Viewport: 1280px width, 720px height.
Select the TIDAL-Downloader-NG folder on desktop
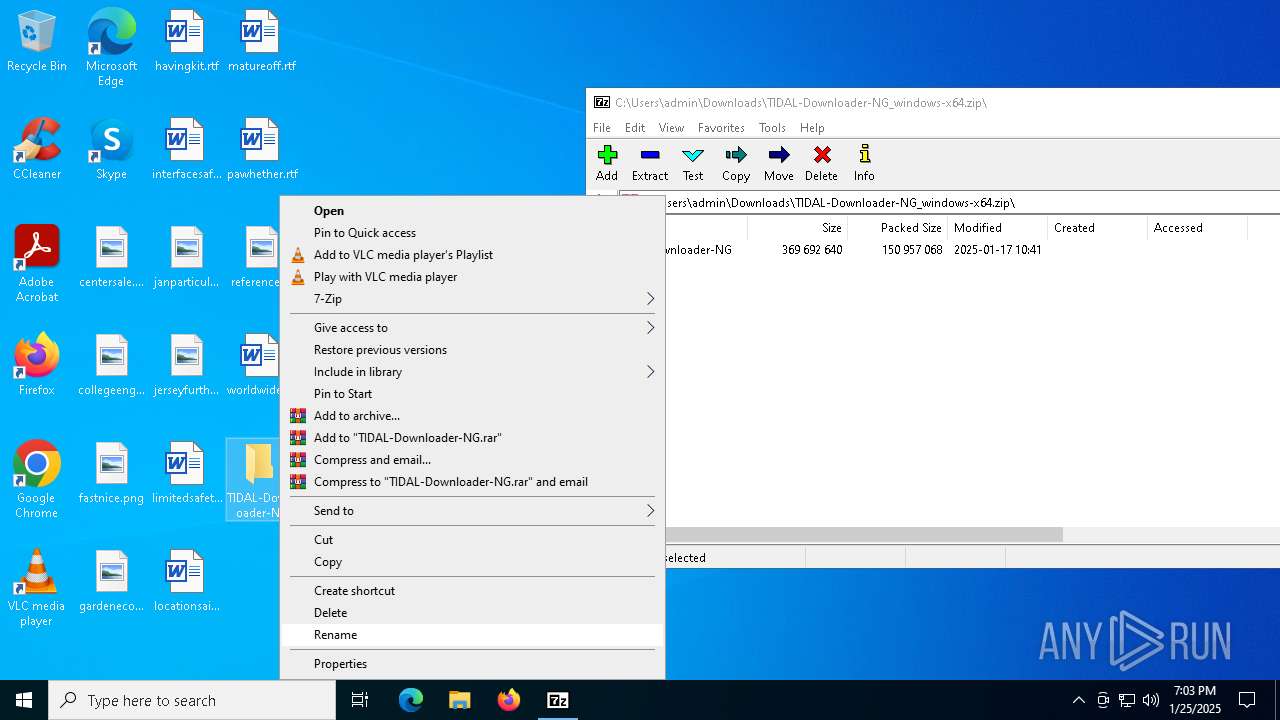pyautogui.click(x=254, y=480)
